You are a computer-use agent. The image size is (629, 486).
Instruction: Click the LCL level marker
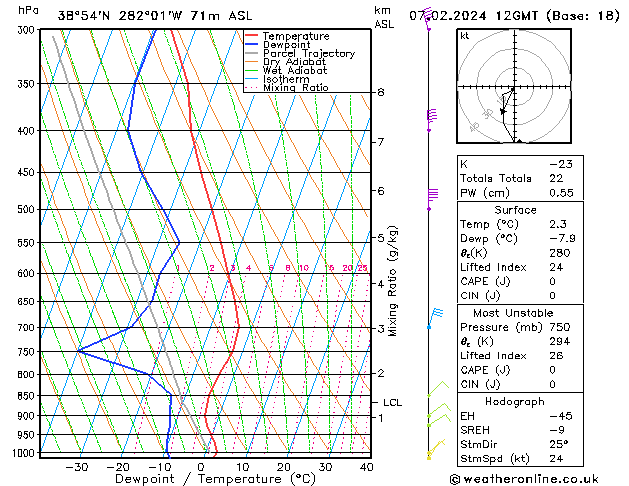coord(392,403)
